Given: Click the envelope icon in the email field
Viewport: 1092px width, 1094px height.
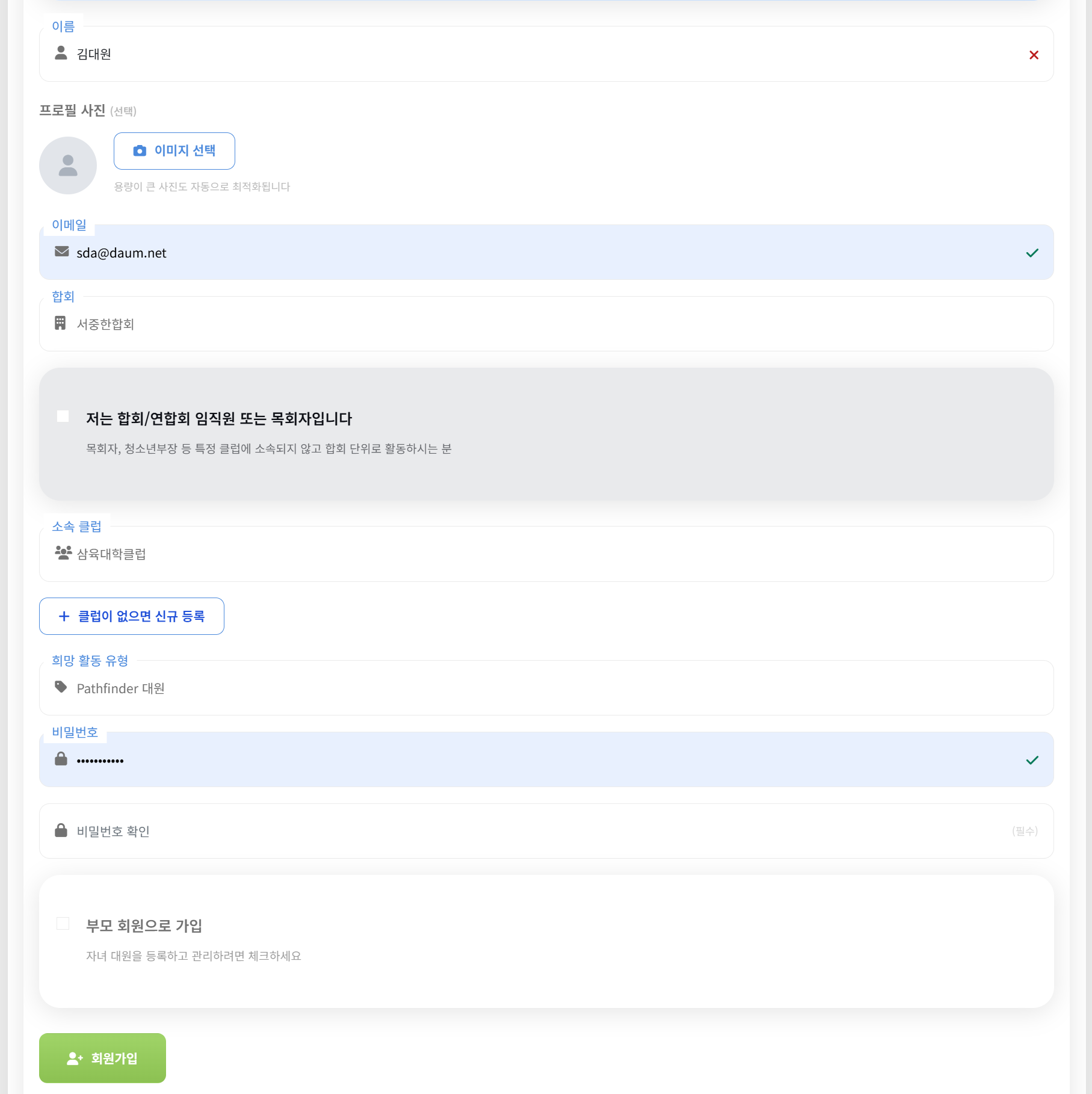Looking at the screenshot, I should 61,251.
